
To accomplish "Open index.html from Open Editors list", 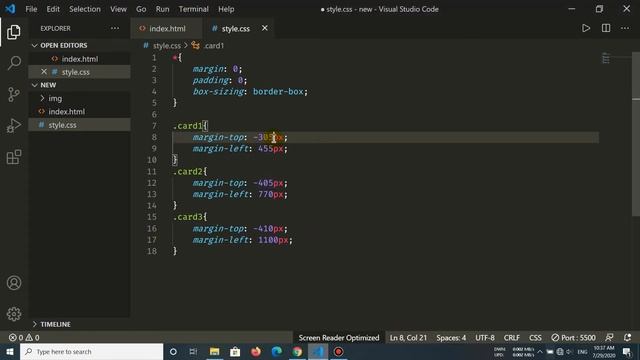I will click(x=80, y=59).
